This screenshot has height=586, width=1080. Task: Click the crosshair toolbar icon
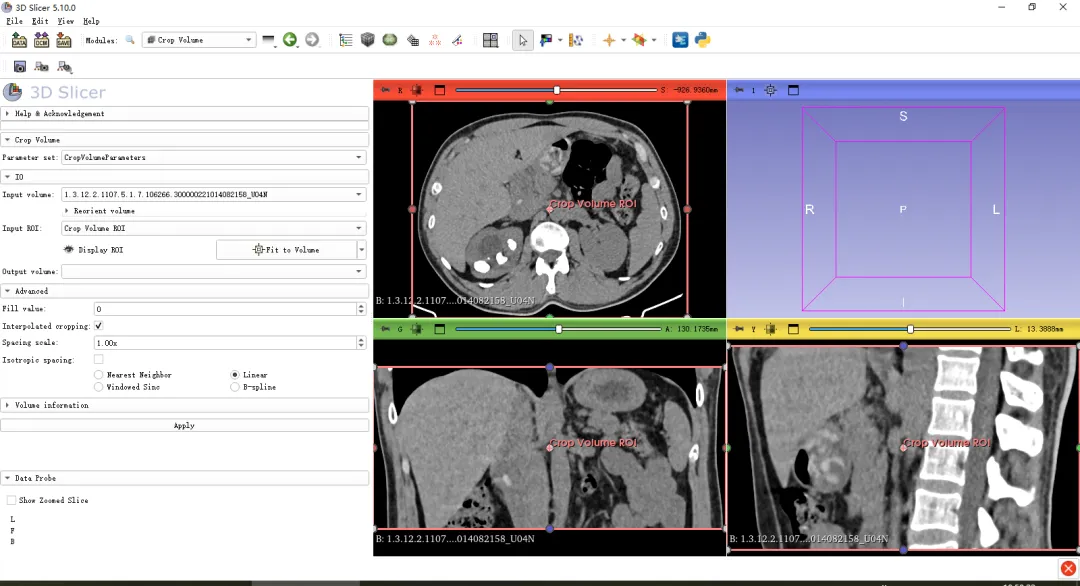tap(608, 40)
